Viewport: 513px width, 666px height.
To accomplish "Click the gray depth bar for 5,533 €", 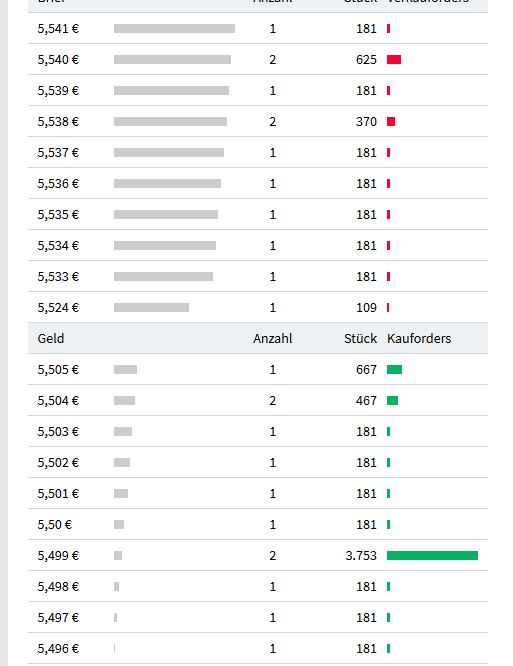I will click(163, 277).
